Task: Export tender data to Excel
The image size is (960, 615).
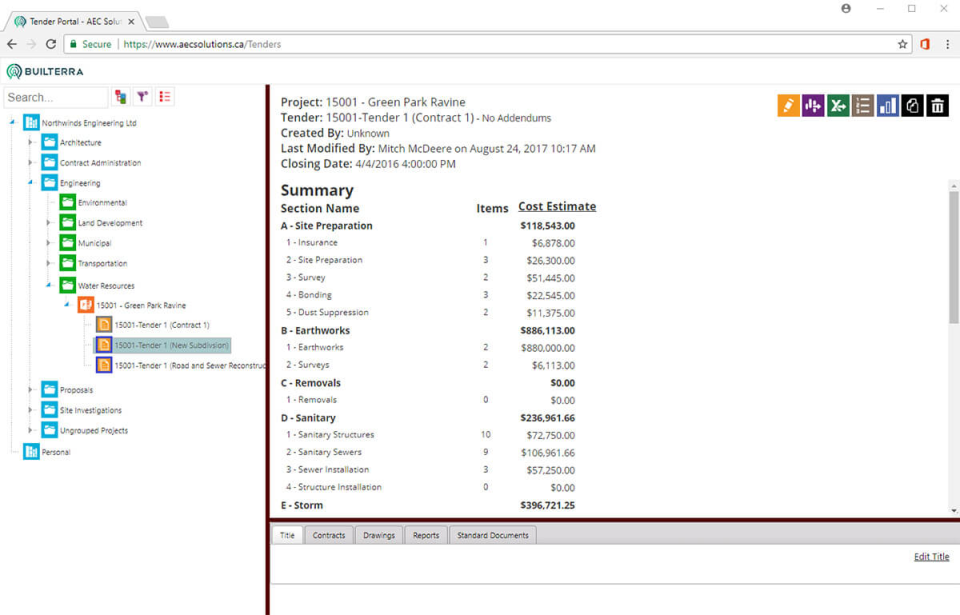Action: click(x=838, y=104)
